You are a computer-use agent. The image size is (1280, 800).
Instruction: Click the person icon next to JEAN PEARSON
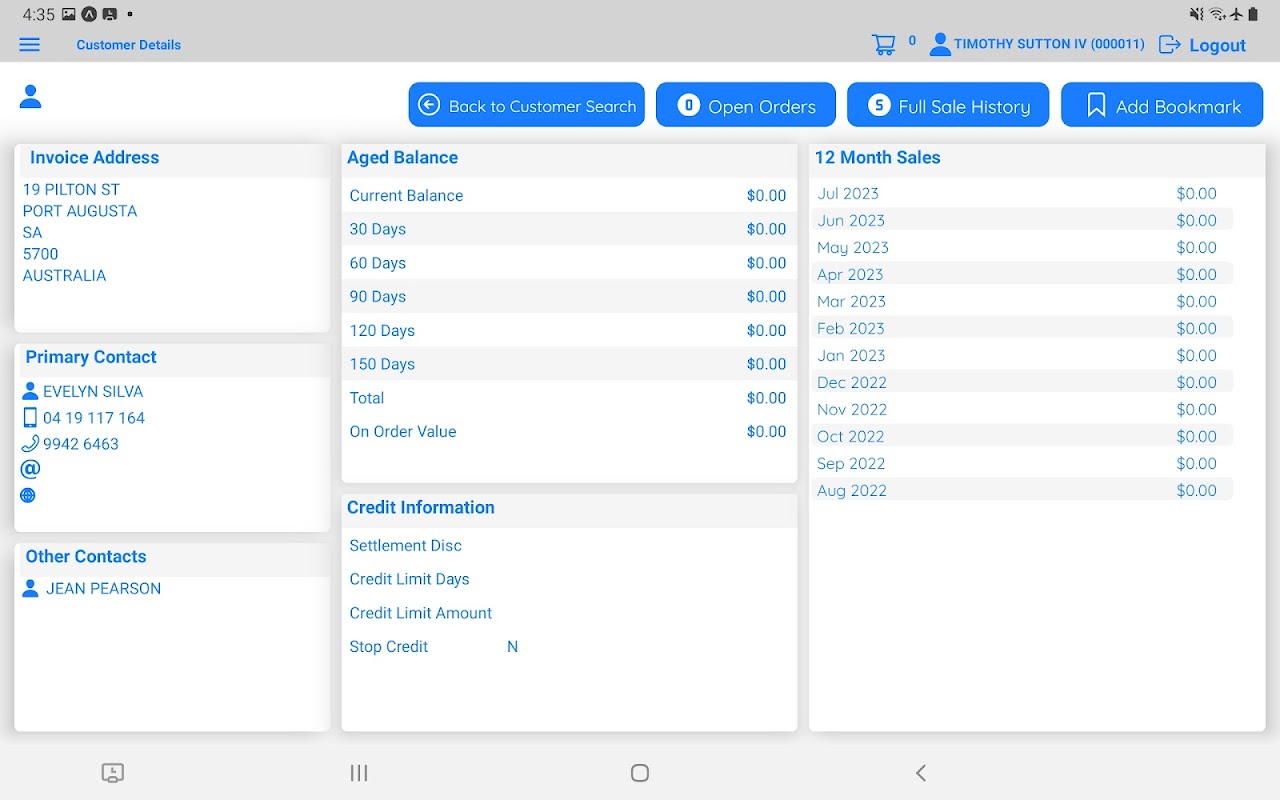pos(30,588)
